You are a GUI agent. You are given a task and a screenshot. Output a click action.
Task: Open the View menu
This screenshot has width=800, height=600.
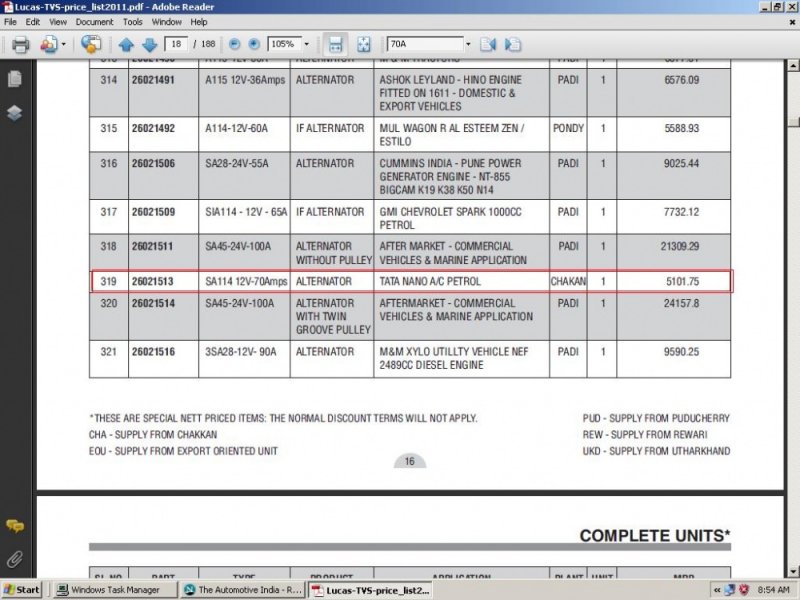[x=58, y=22]
